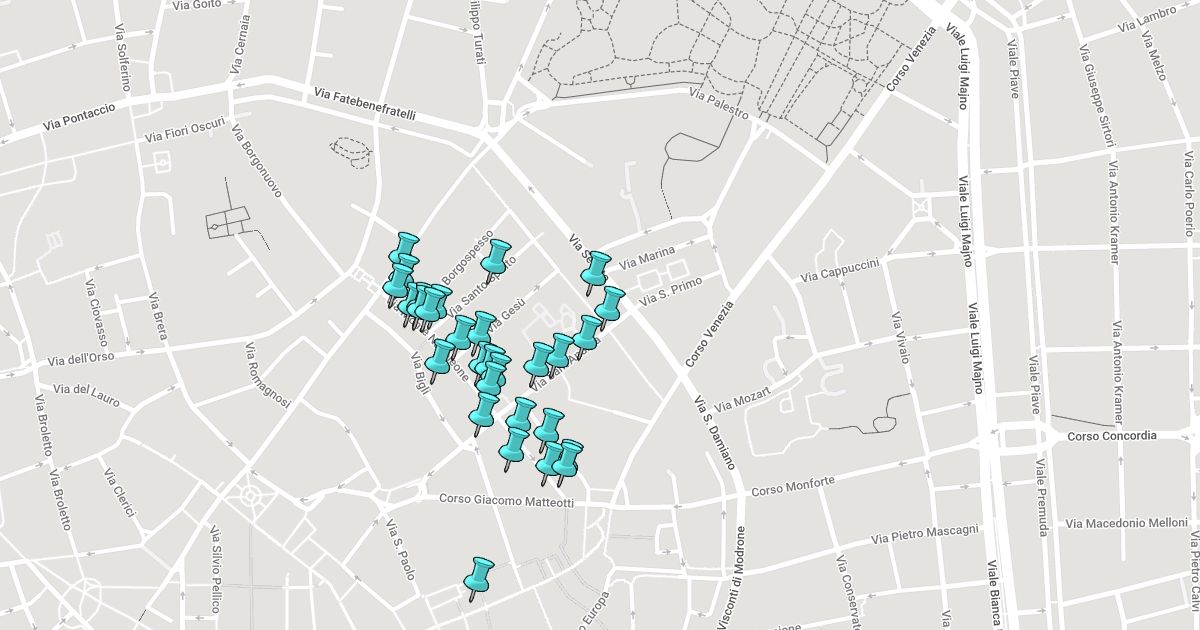Screen dimensions: 1200x630
Task: Select the topmost pushpin in the left cluster
Action: tap(405, 249)
